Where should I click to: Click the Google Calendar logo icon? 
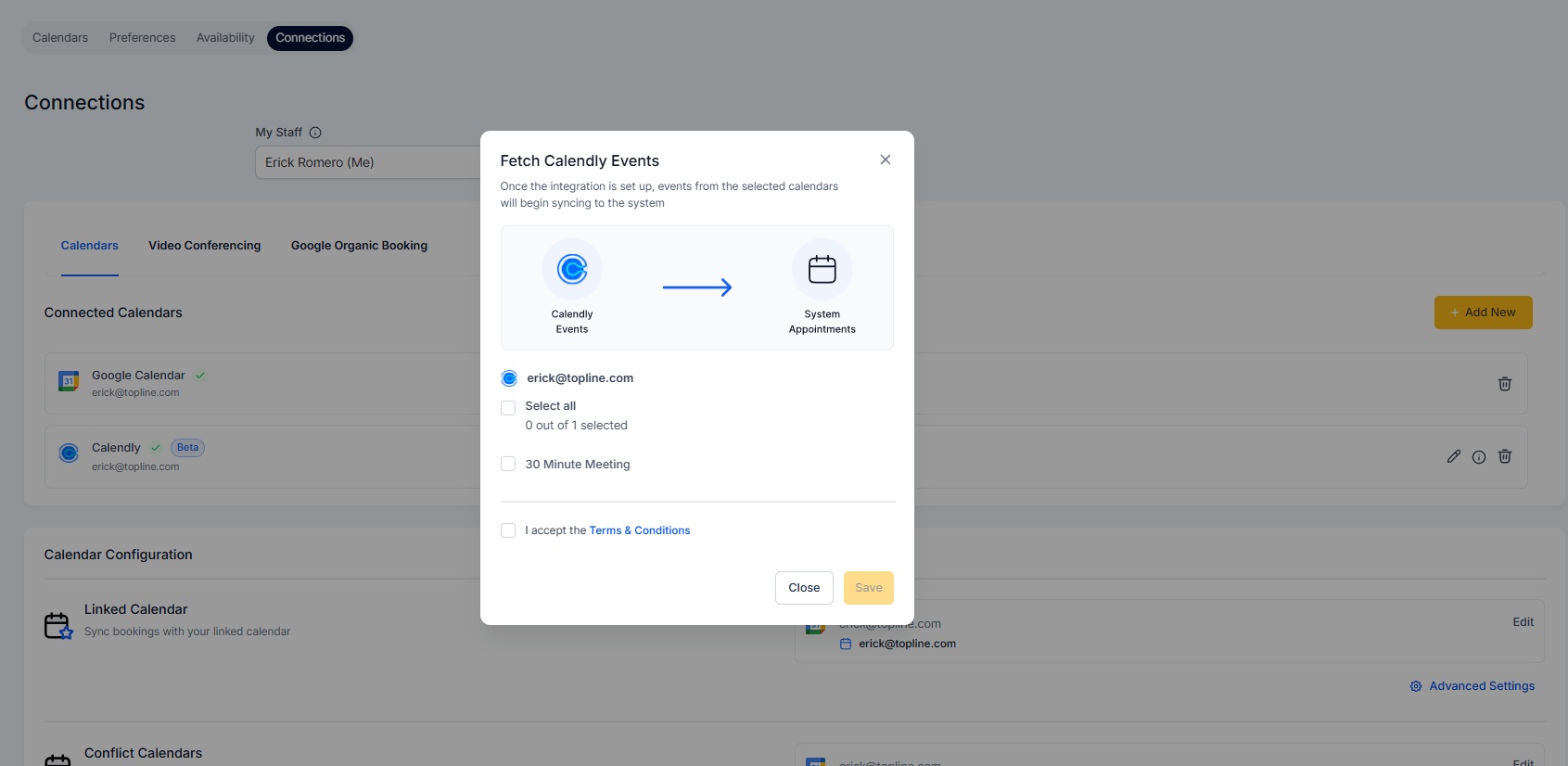(x=69, y=381)
